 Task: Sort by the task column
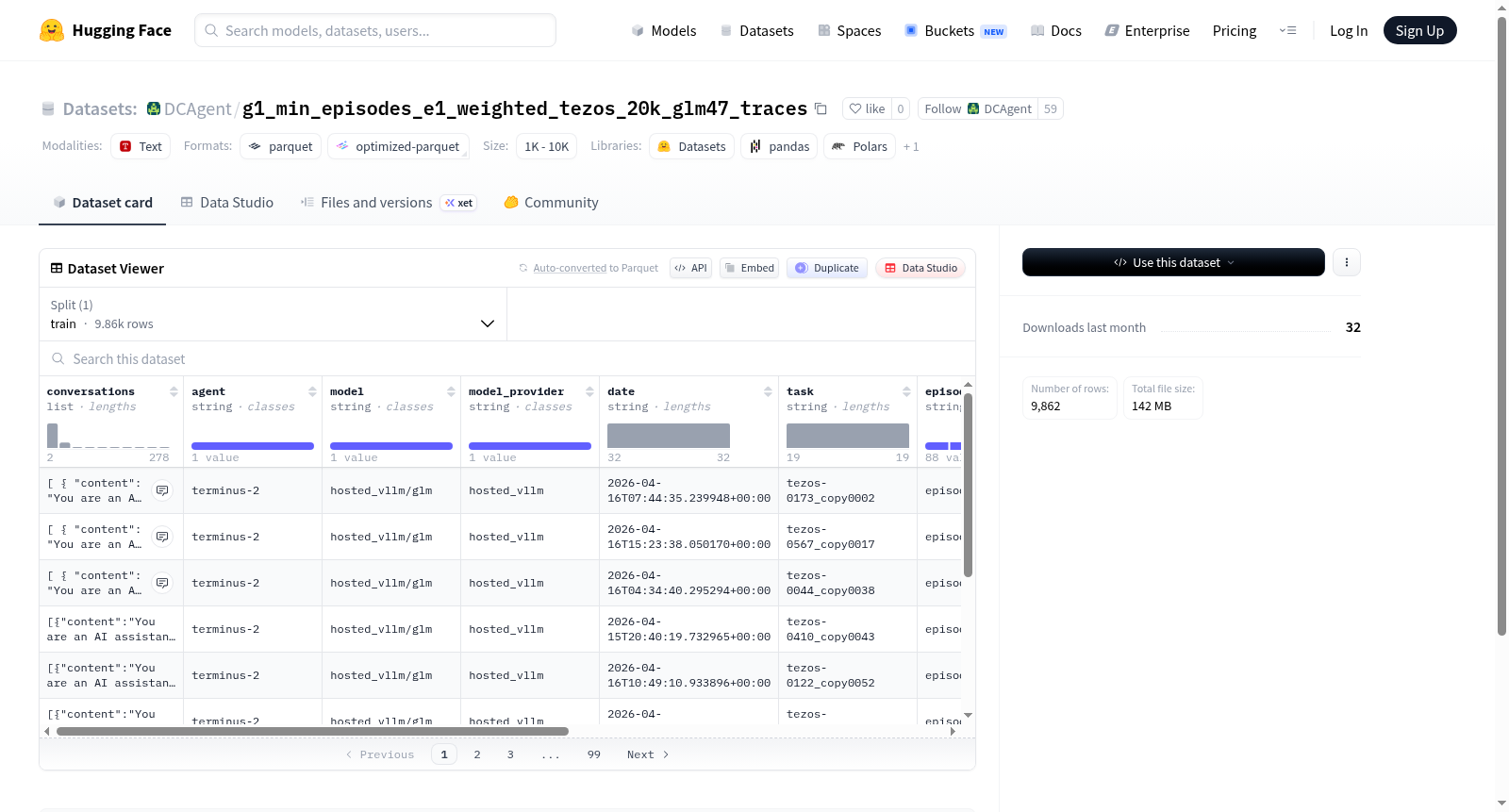[906, 391]
